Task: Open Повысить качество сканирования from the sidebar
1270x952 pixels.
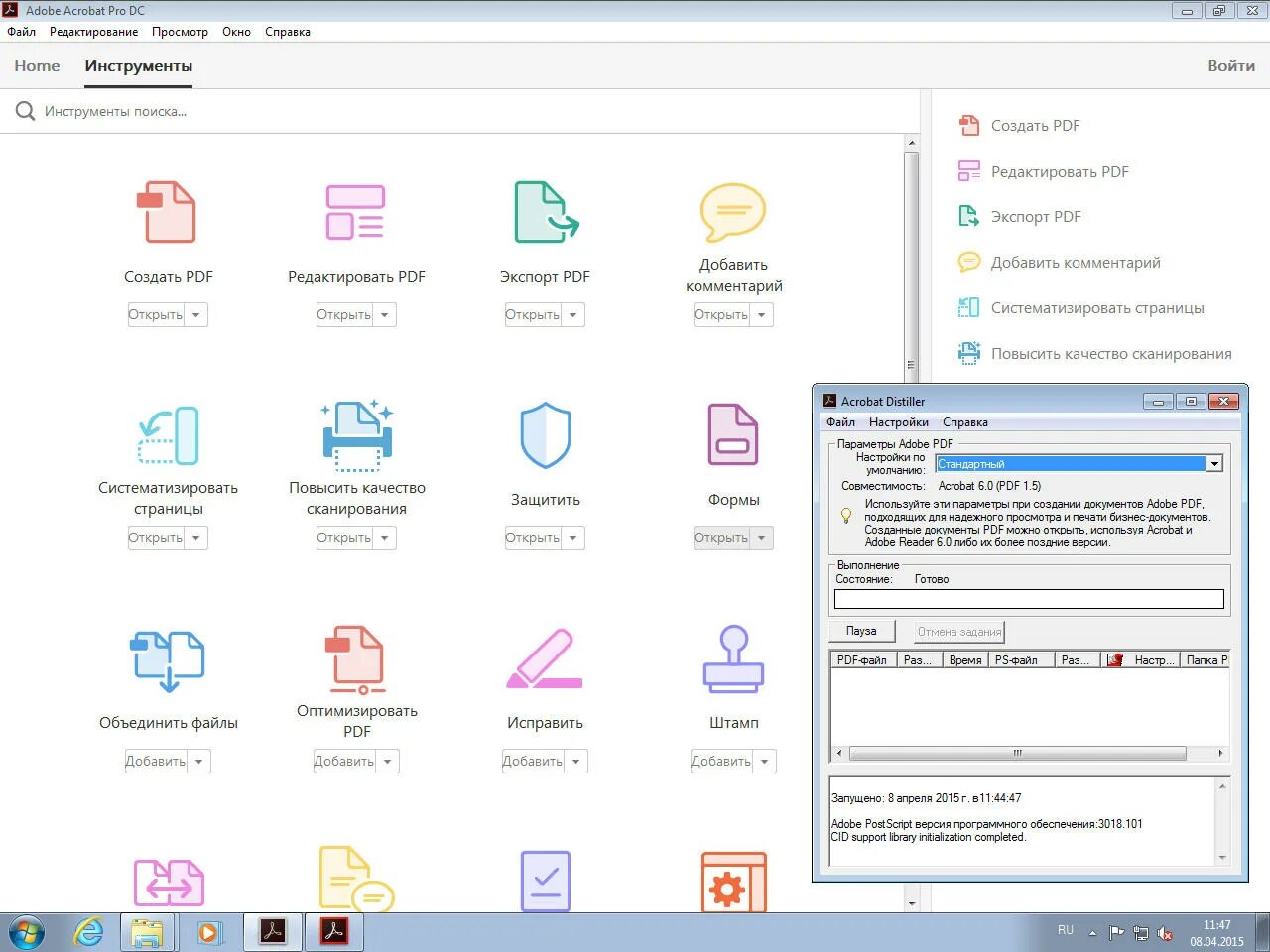Action: click(x=1110, y=353)
